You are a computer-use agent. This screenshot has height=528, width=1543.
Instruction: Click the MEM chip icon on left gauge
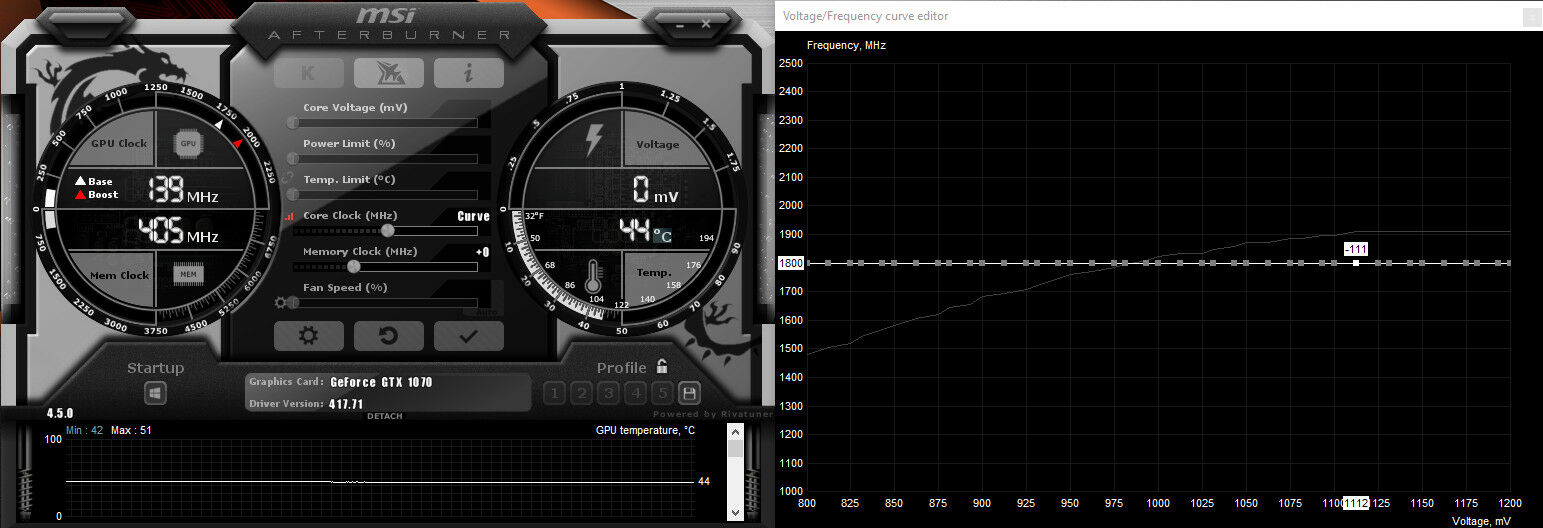click(188, 274)
